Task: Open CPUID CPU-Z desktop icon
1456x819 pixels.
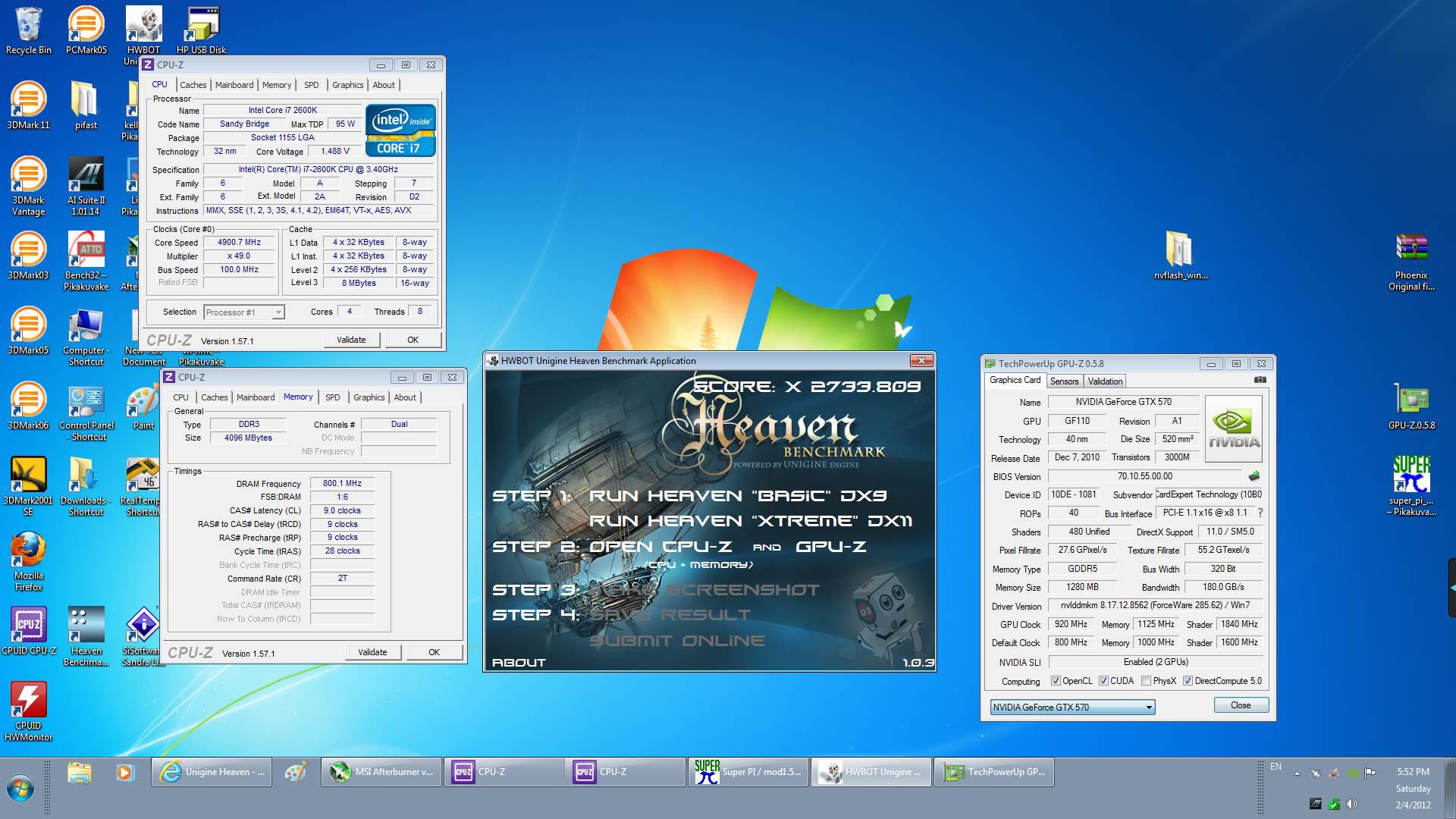Action: tap(29, 631)
